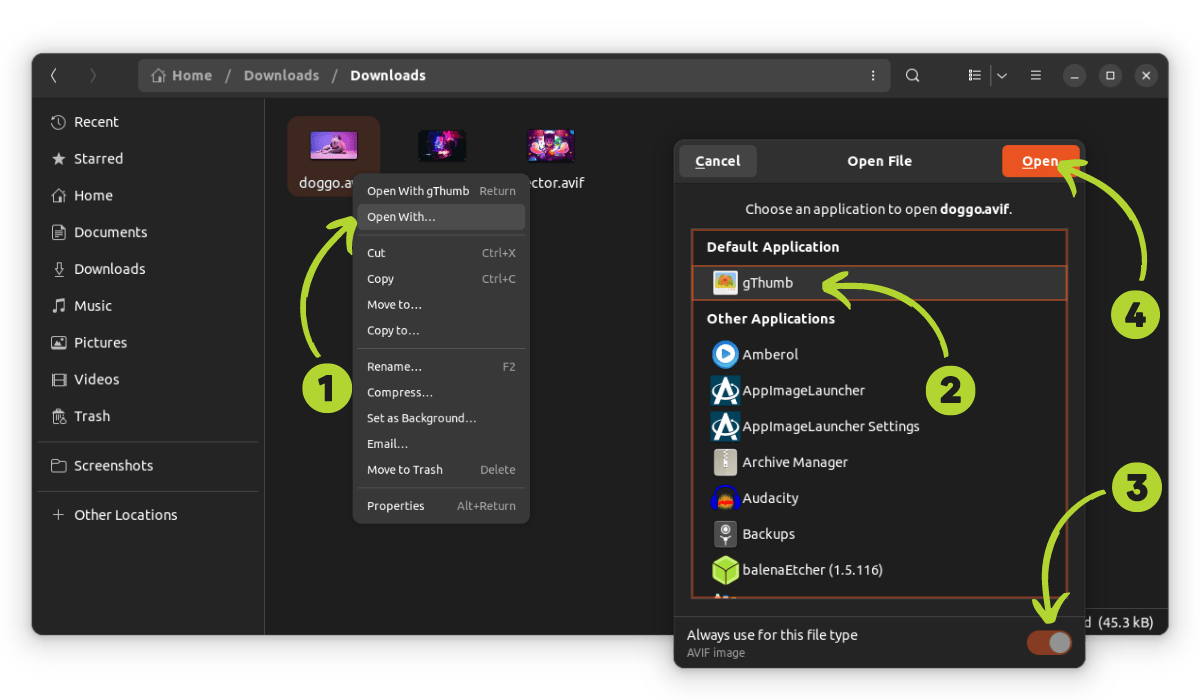Image resolution: width=1200 pixels, height=700 pixels.
Task: Open the Trash sidebar location
Action: coord(91,416)
